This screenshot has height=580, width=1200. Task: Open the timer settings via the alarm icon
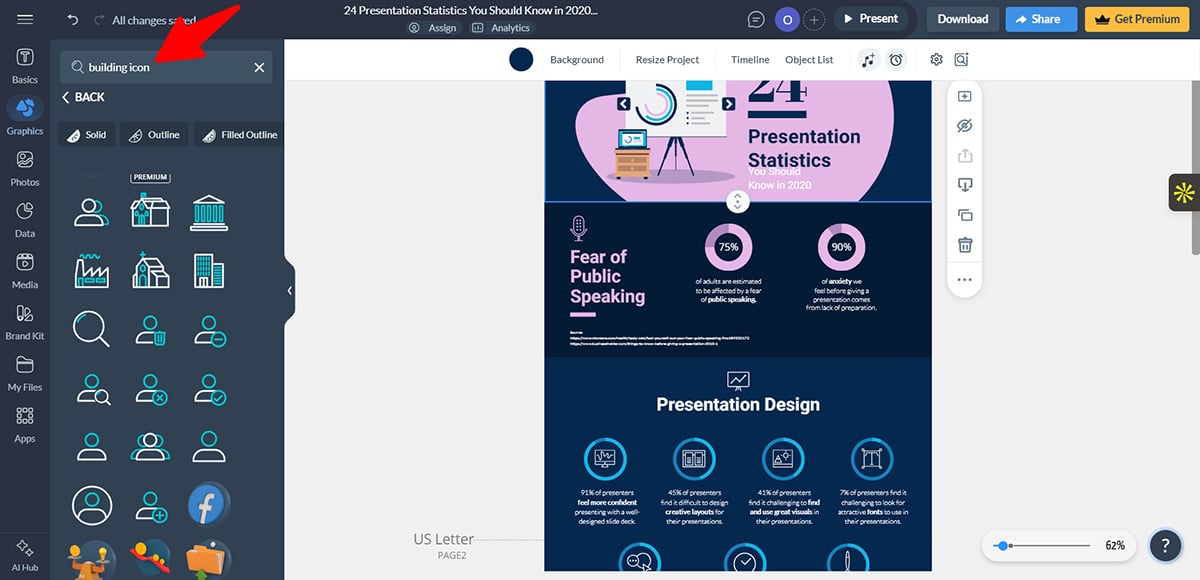(x=897, y=59)
